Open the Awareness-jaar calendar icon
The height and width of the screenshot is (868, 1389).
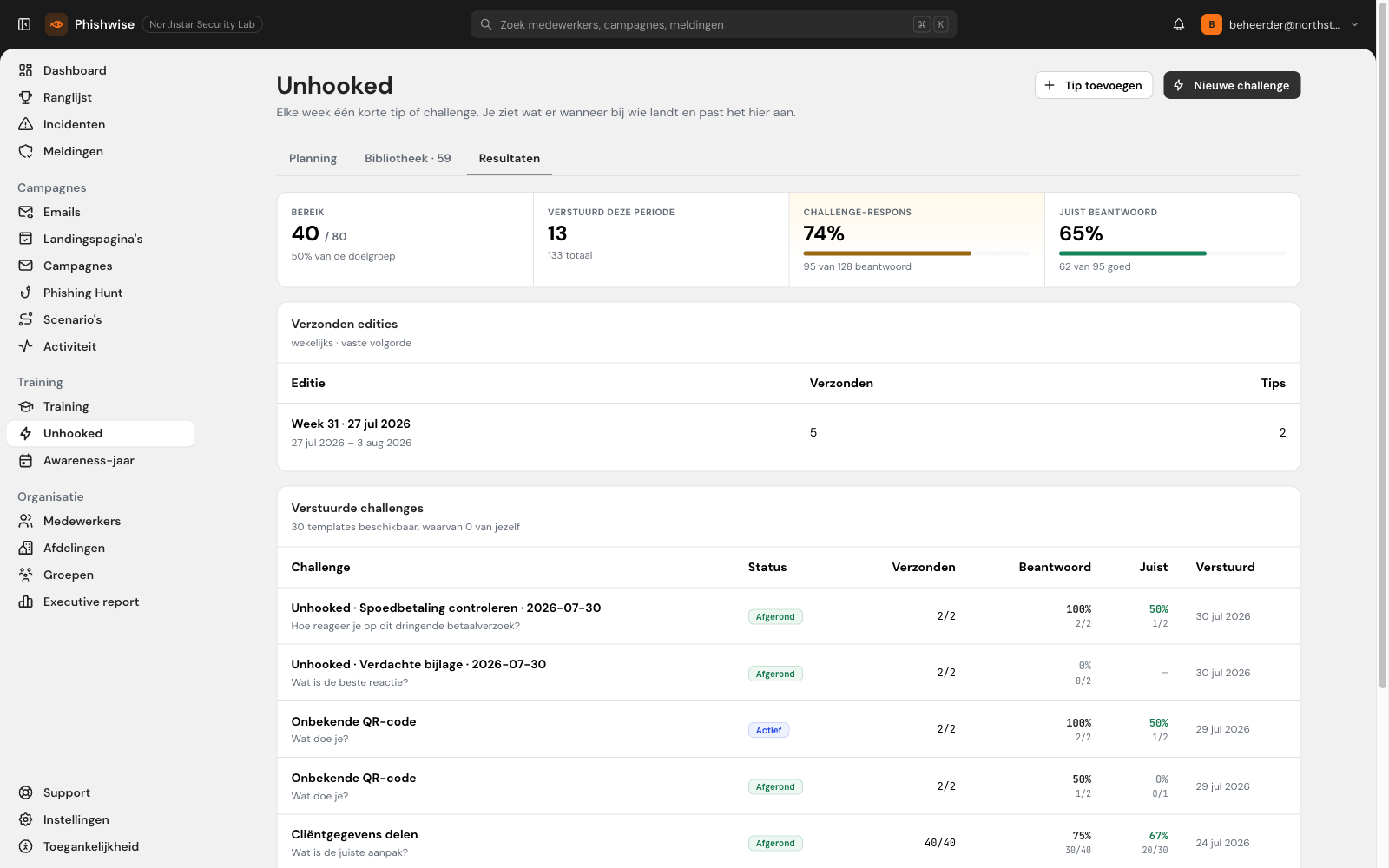click(26, 460)
